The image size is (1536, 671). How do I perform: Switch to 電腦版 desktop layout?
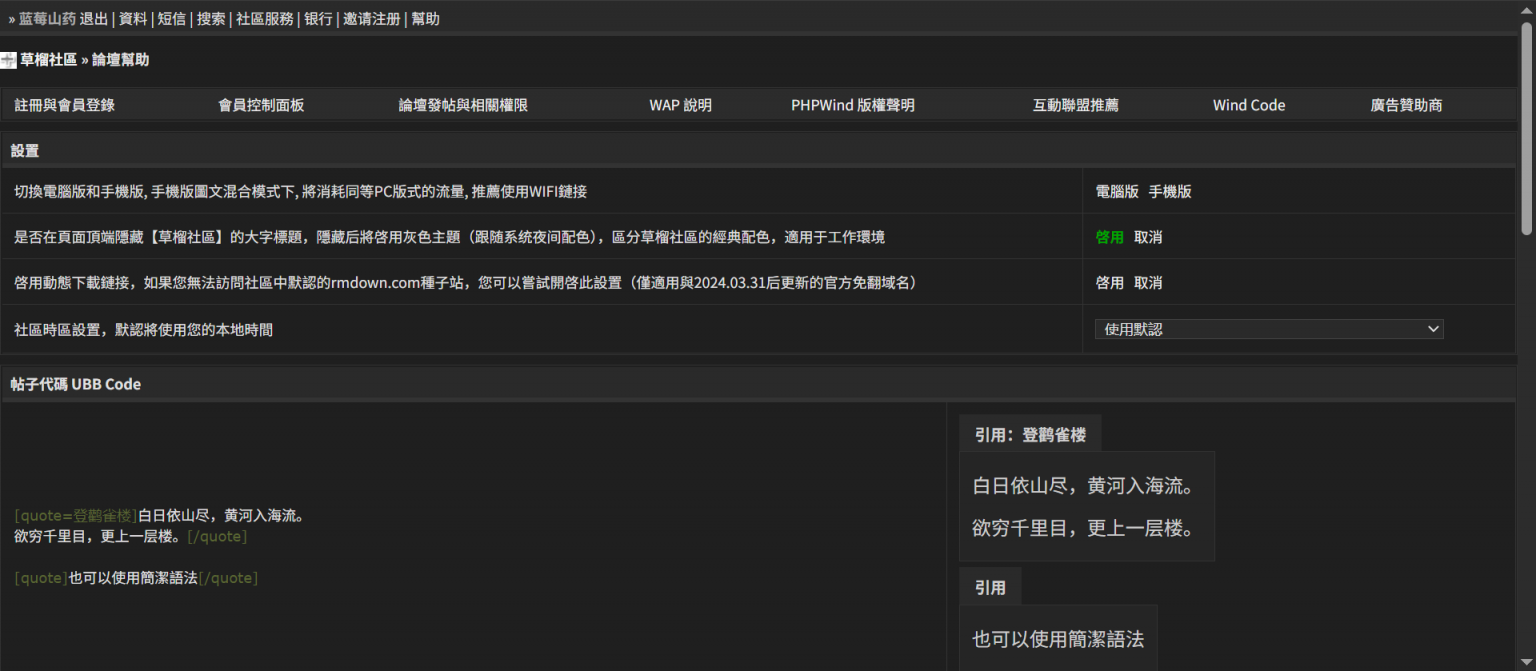pos(1117,191)
